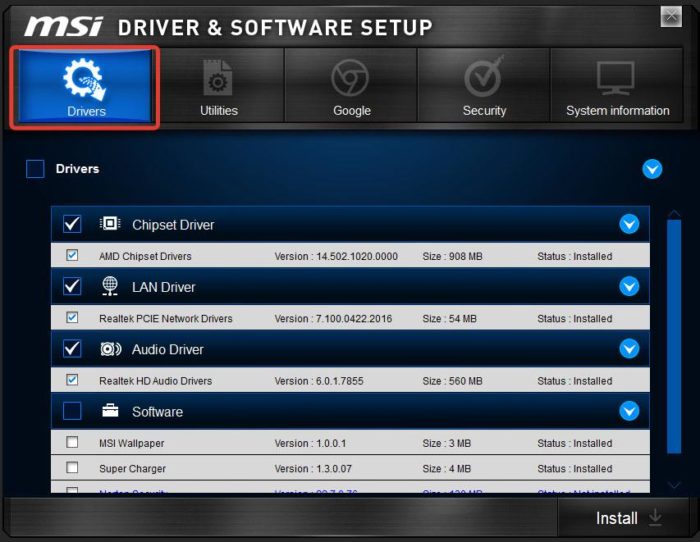This screenshot has width=700, height=542.
Task: Select the Super Charger name
Action: click(x=132, y=469)
